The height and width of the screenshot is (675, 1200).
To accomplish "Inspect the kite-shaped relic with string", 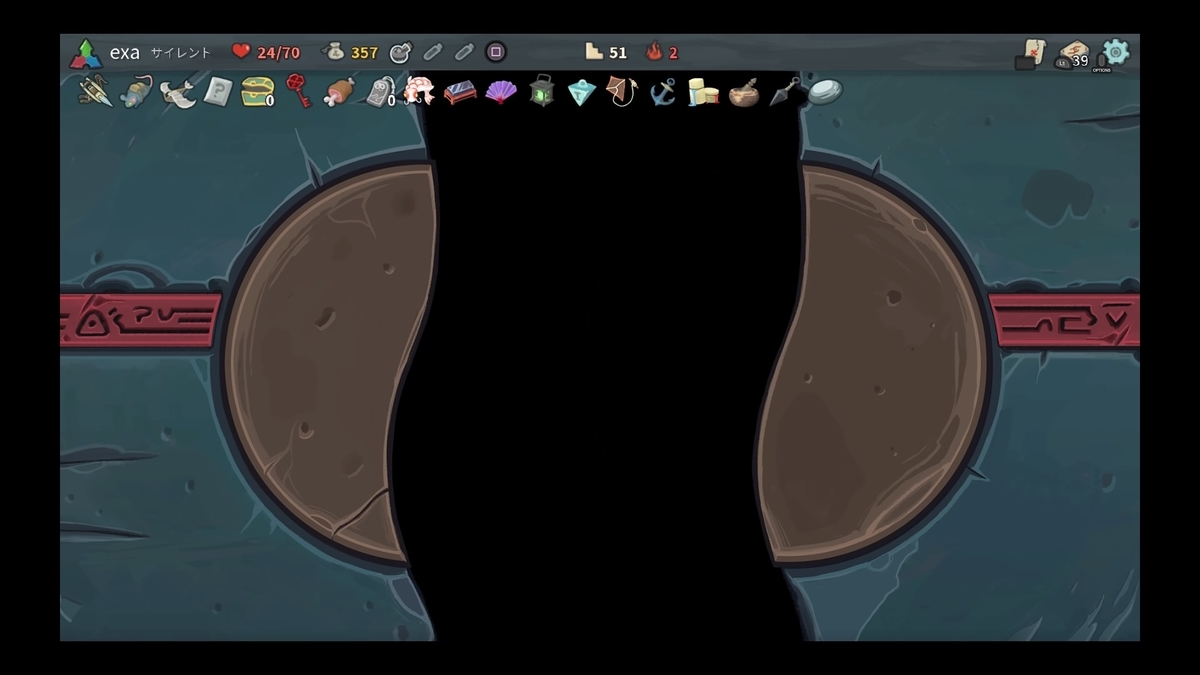I will 621,92.
